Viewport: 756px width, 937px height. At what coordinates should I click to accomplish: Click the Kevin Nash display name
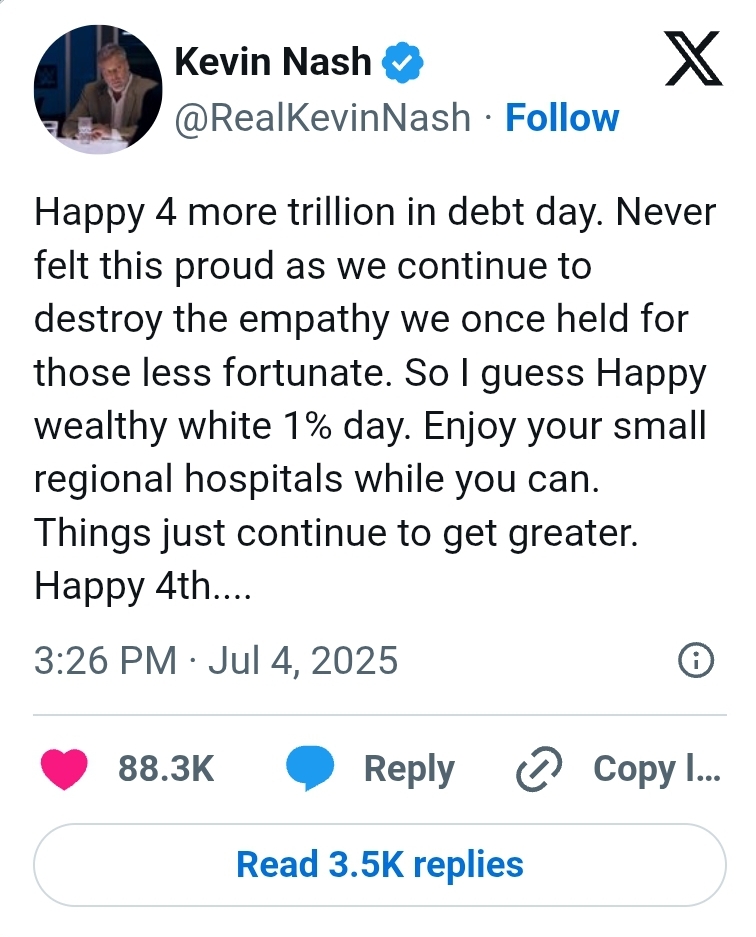coord(272,63)
